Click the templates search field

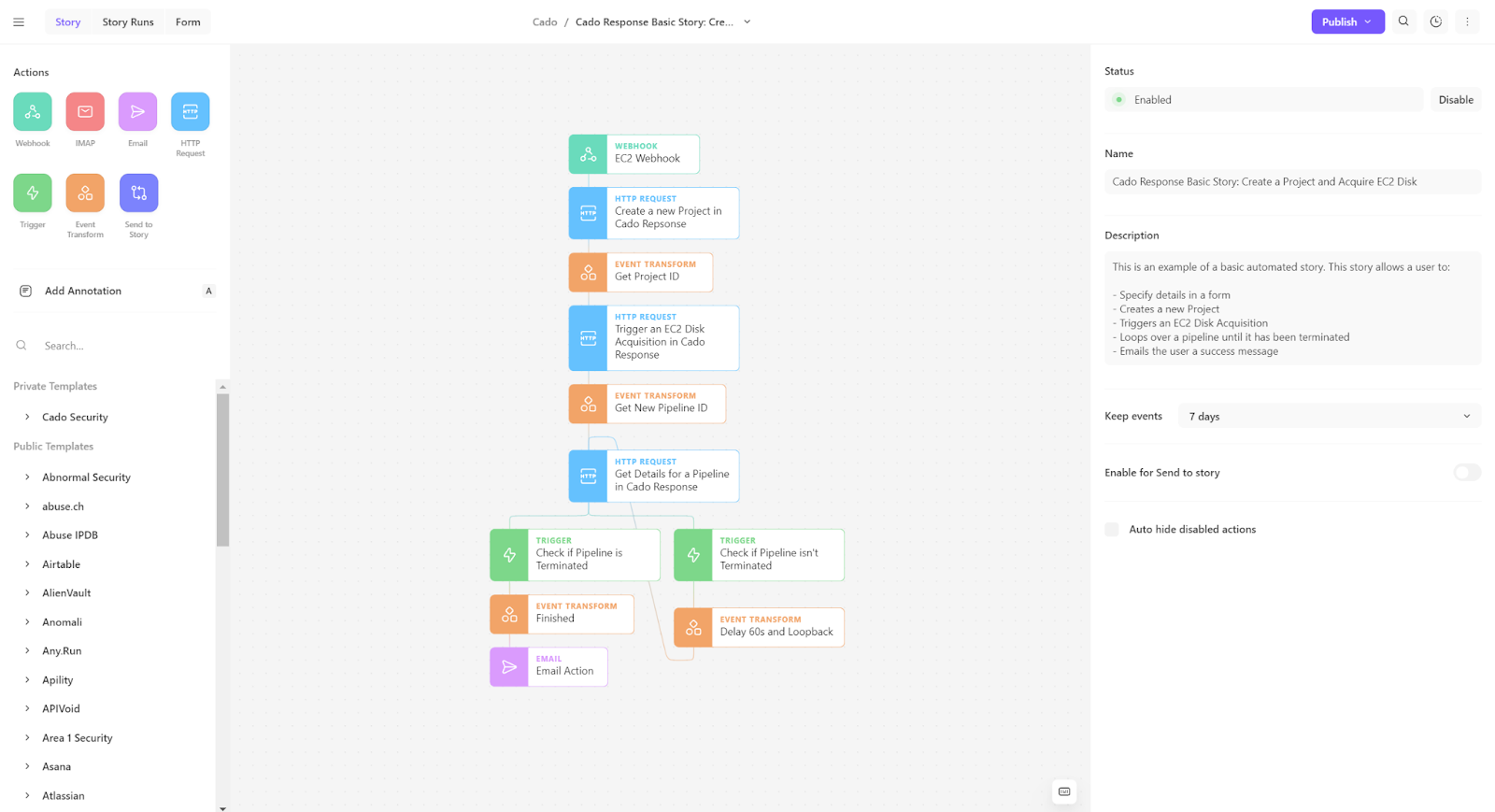(x=114, y=346)
